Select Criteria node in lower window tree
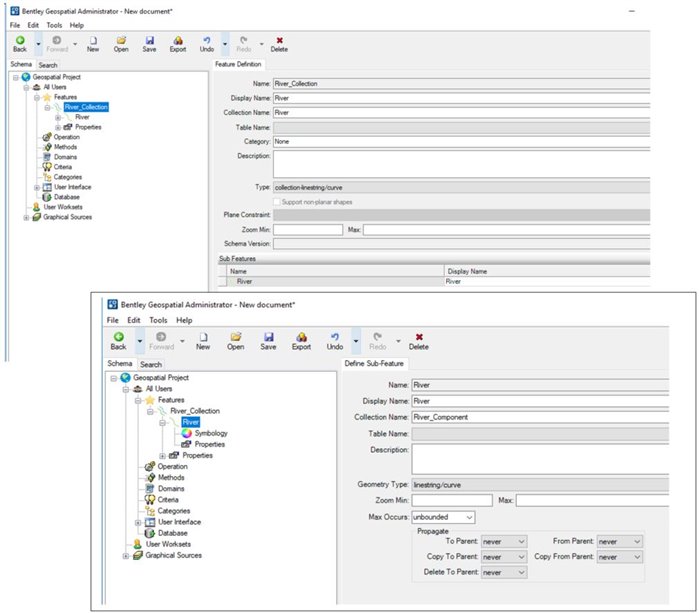This screenshot has width=699, height=613. coord(168,500)
